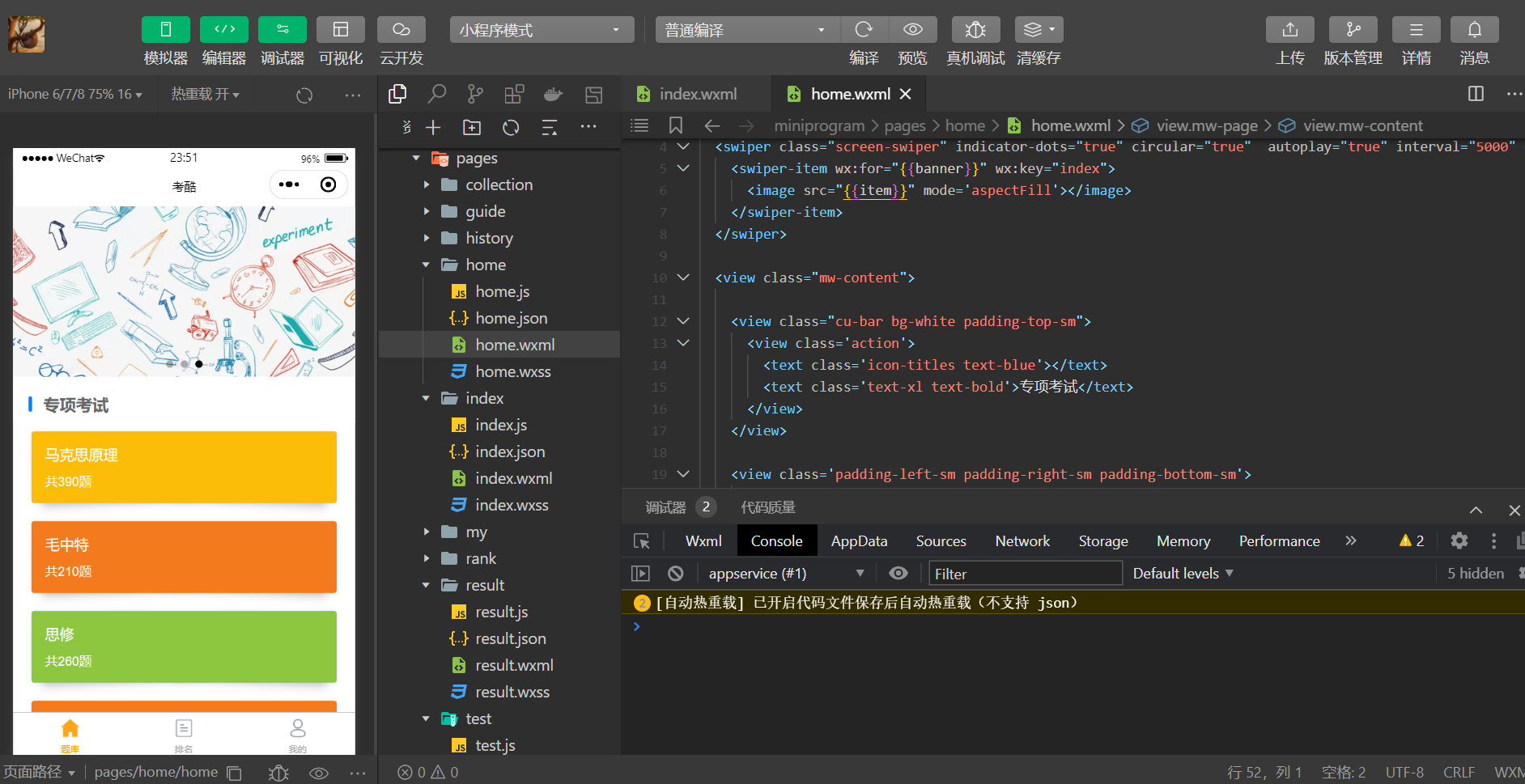
Task: Switch to the index.wxml editor tab
Action: [x=697, y=94]
